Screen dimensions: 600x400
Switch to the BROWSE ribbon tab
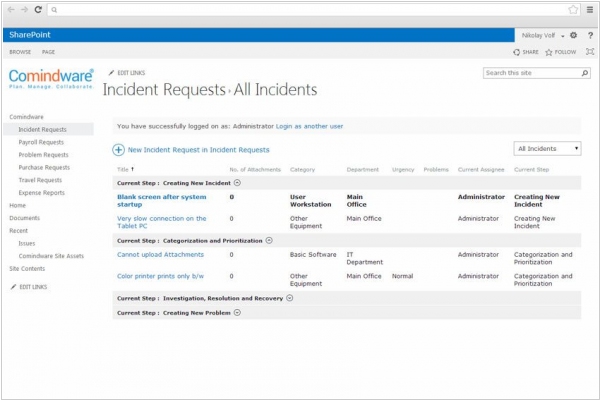20,51
